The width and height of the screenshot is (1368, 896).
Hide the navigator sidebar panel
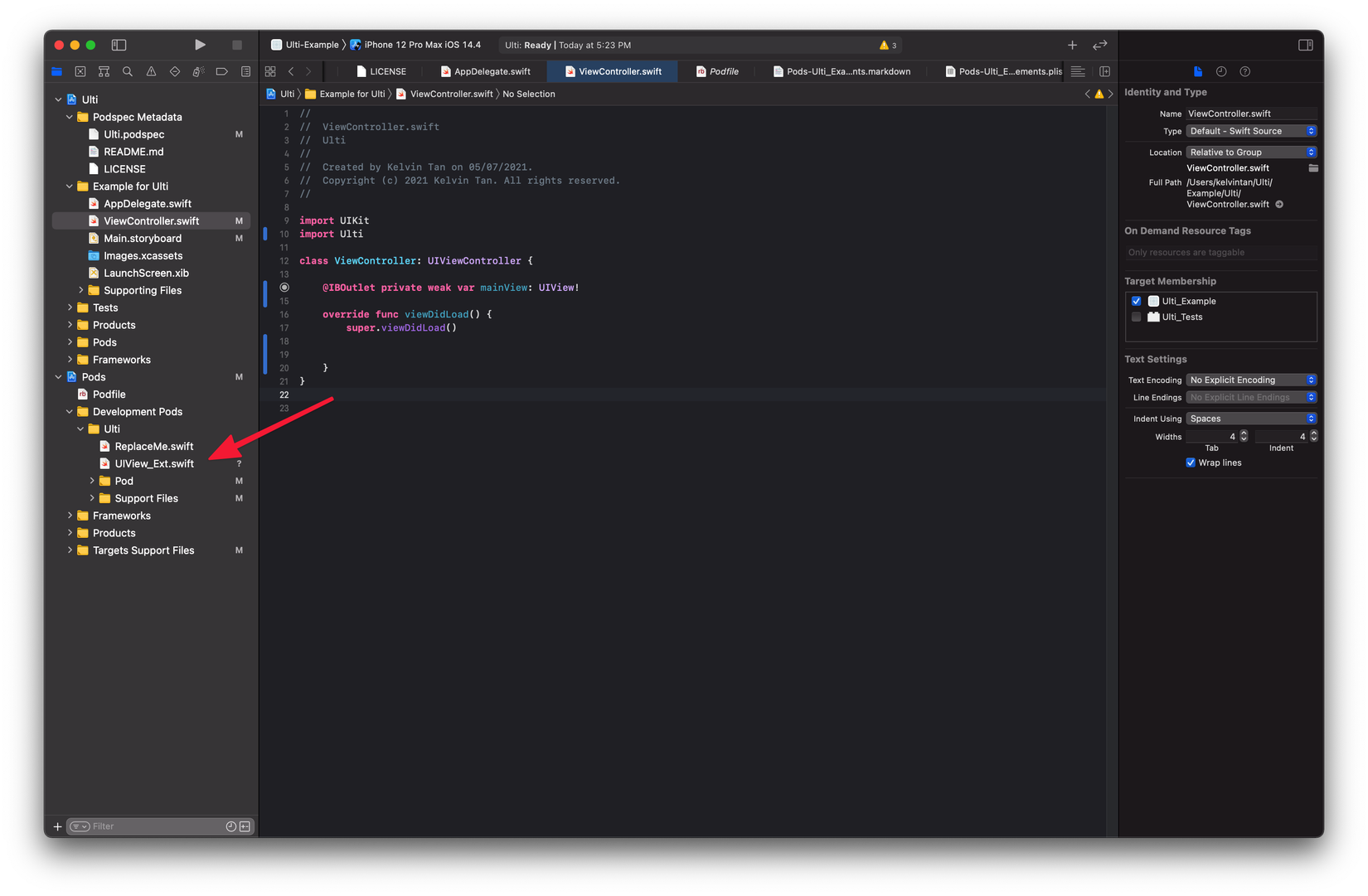pos(119,45)
